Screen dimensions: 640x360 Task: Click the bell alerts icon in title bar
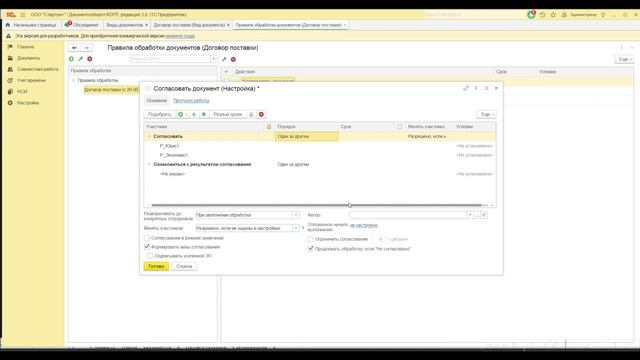pyautogui.click(x=564, y=15)
